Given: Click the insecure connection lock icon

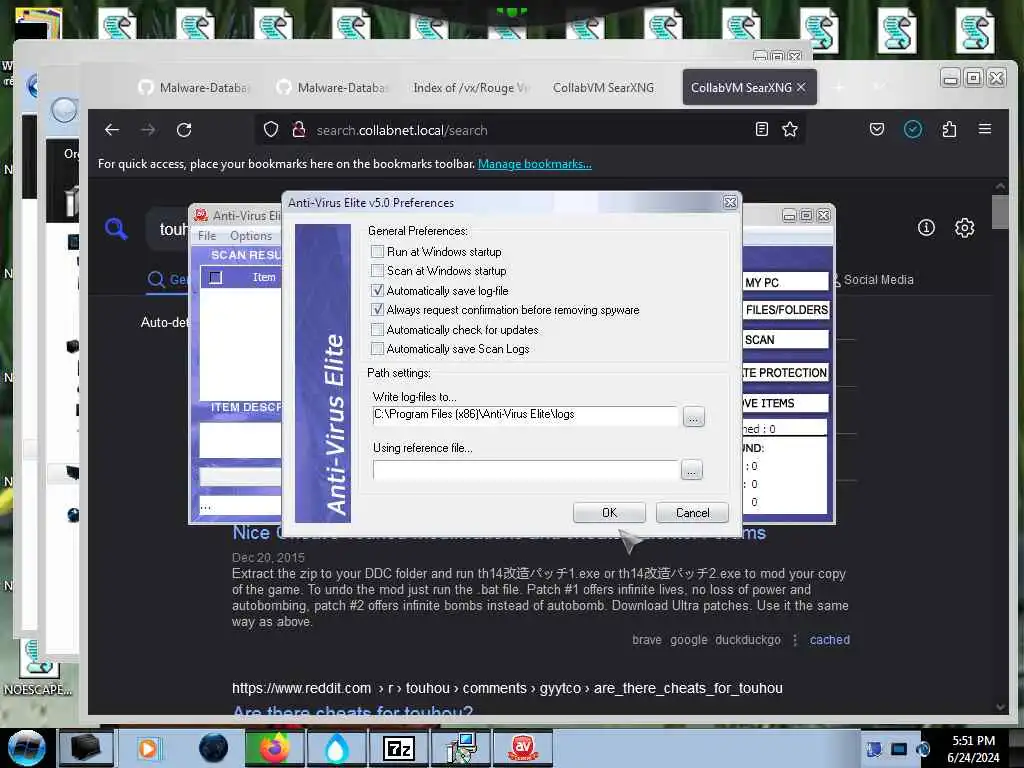Looking at the screenshot, I should coord(298,129).
